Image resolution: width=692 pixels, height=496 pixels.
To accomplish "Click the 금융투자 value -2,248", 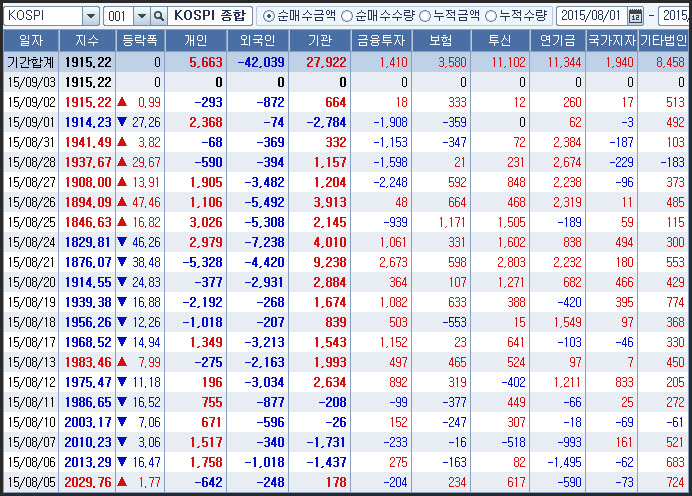I will pyautogui.click(x=391, y=182).
